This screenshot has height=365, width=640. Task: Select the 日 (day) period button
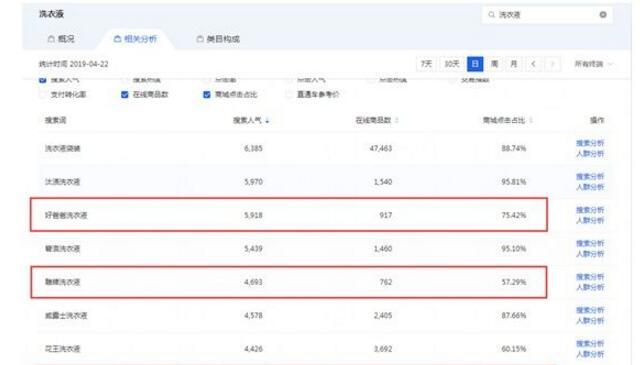(x=475, y=64)
